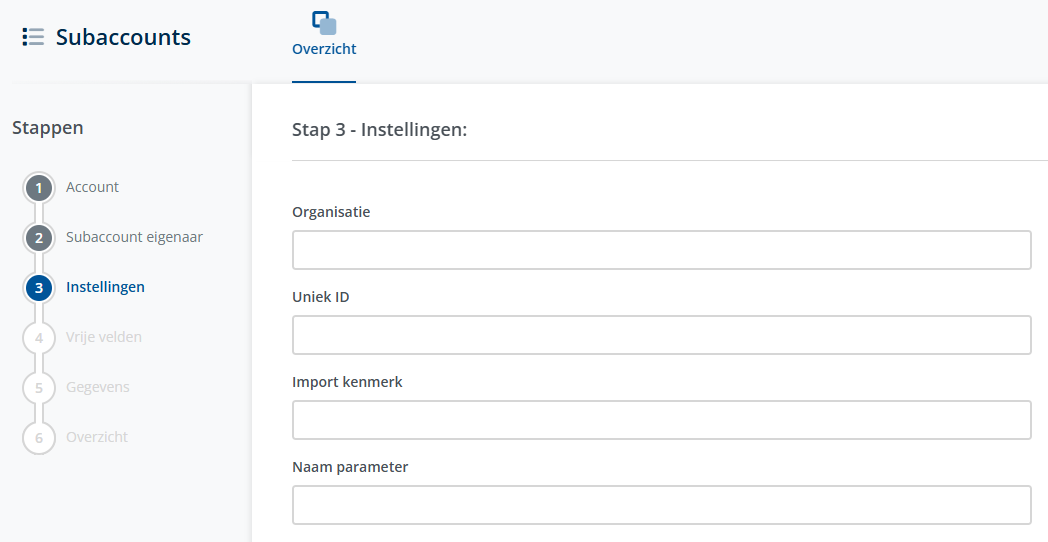This screenshot has height=542, width=1048.
Task: Jump to the Vrije velden step
Action: click(104, 337)
